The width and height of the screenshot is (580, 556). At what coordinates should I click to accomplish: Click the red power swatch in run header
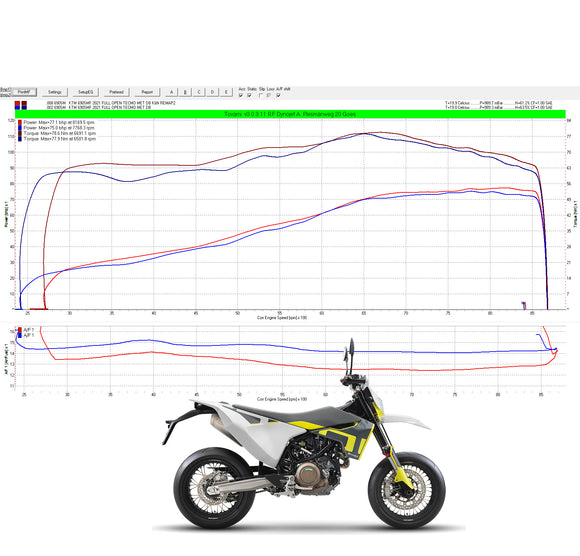pyautogui.click(x=17, y=103)
